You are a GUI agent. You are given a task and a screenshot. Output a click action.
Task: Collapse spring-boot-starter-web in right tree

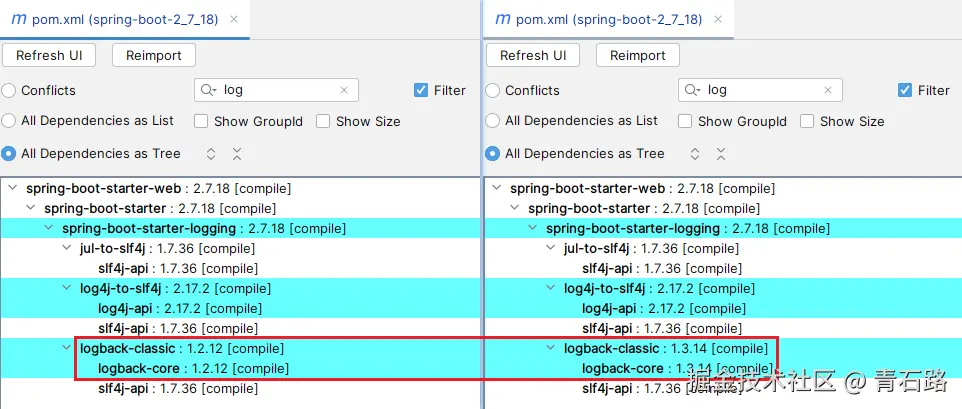497,188
